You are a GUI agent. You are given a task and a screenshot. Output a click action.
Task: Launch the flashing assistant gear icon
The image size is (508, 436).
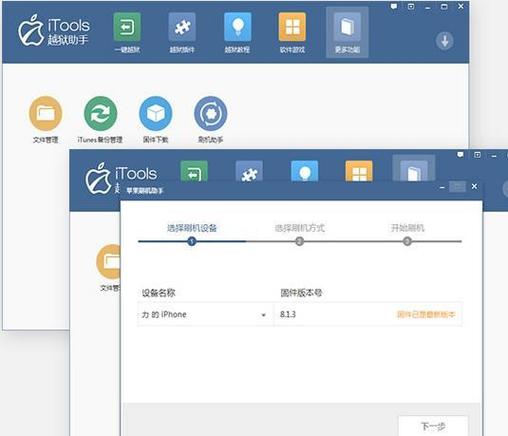point(211,113)
